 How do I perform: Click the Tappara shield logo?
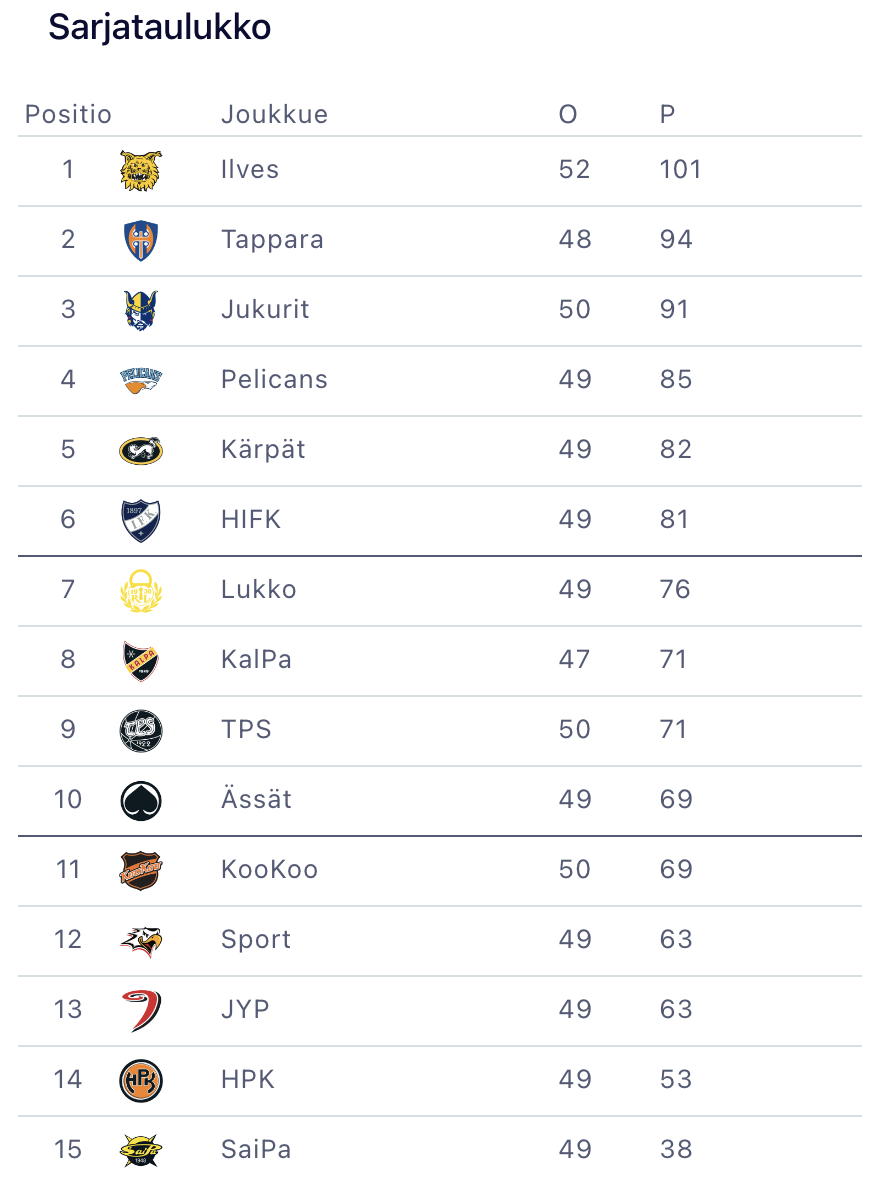[140, 240]
